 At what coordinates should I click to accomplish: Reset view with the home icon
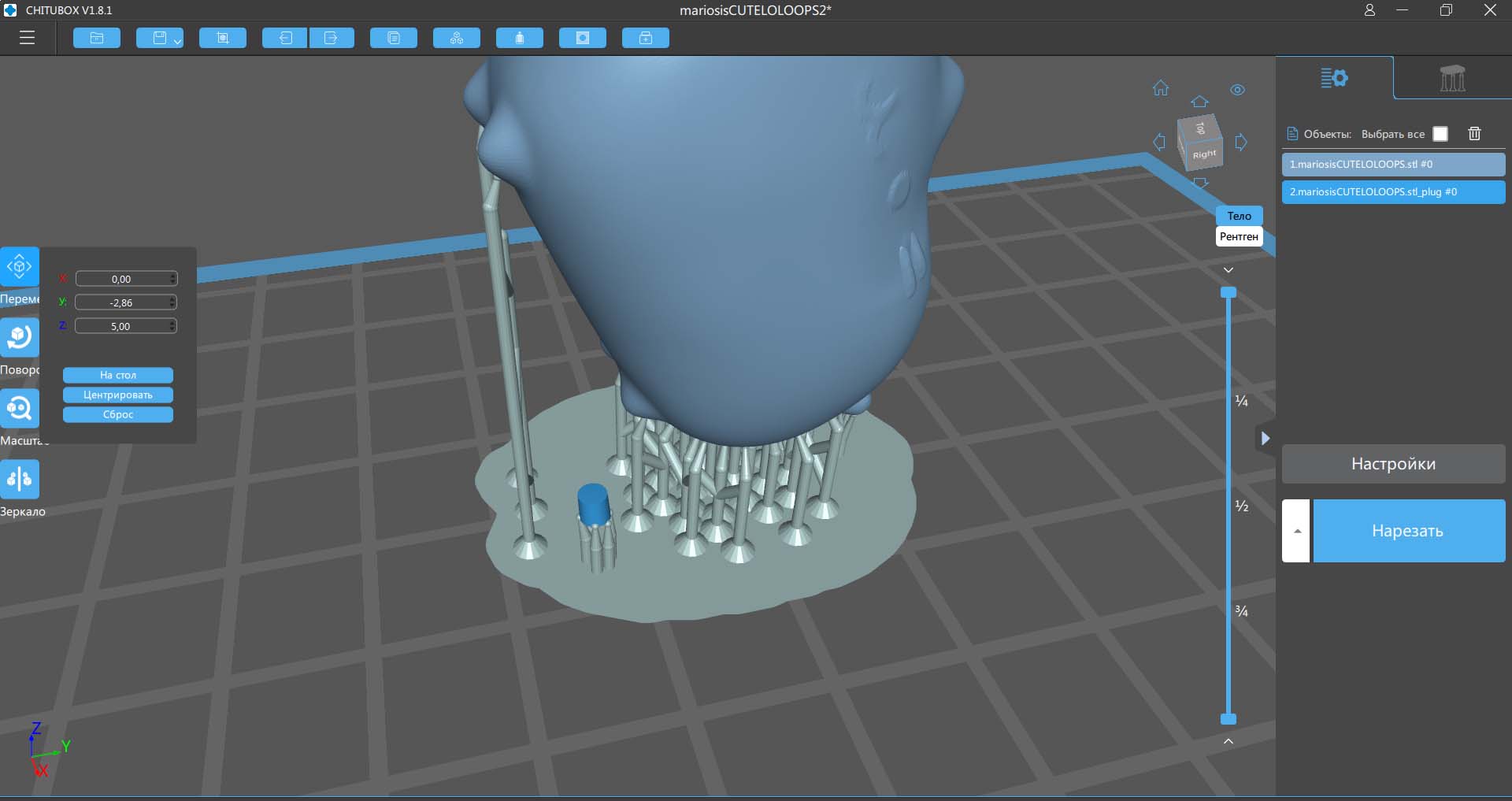(1161, 88)
